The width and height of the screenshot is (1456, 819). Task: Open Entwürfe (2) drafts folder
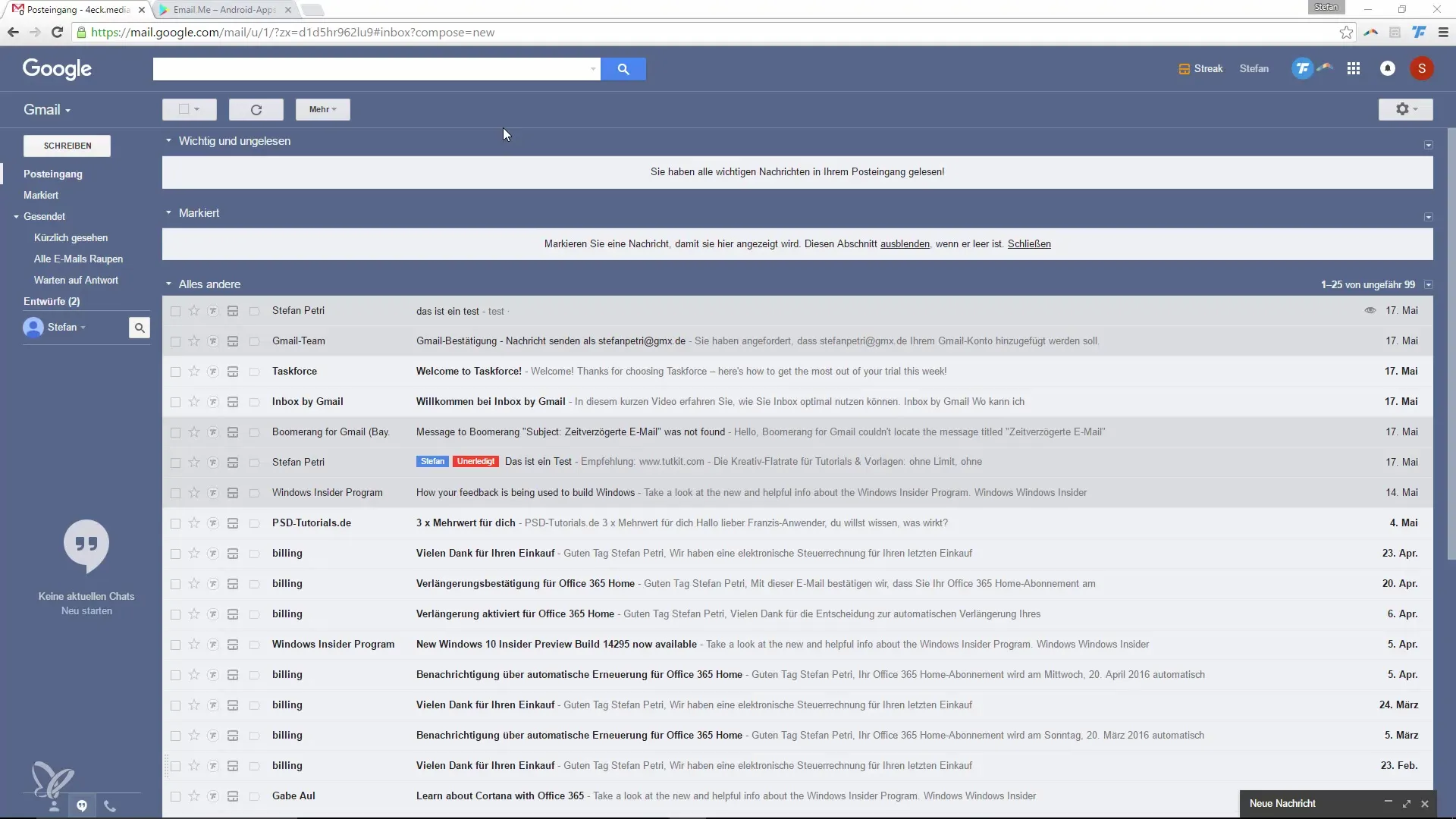coord(52,301)
